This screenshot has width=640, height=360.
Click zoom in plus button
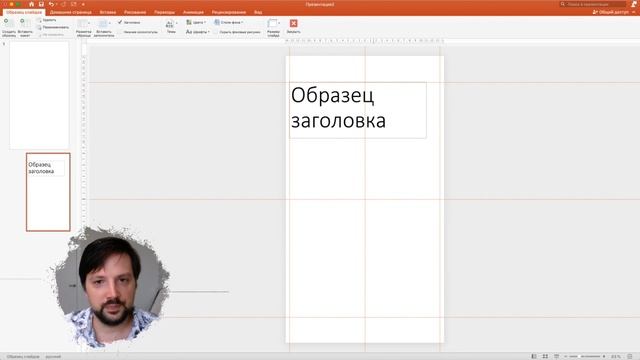(x=604, y=356)
